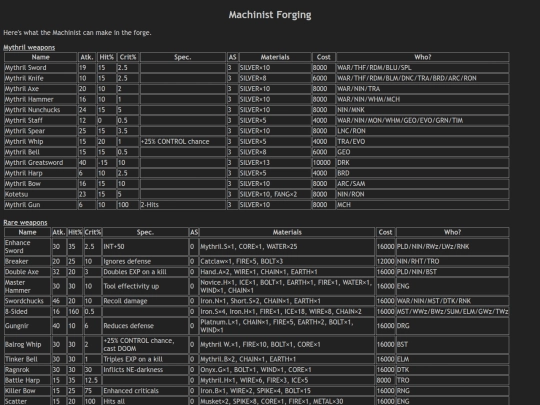Click the '+25% CONTROL chance' cell for Mythril Whip

(x=183, y=142)
